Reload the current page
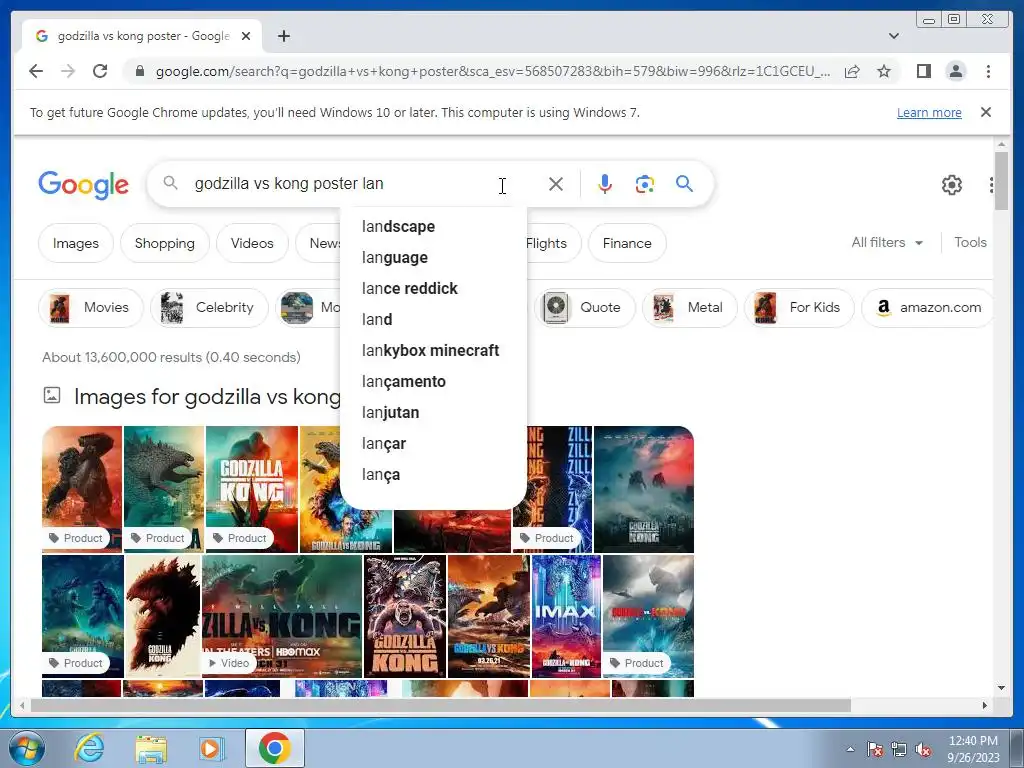This screenshot has width=1024, height=768. (x=100, y=71)
